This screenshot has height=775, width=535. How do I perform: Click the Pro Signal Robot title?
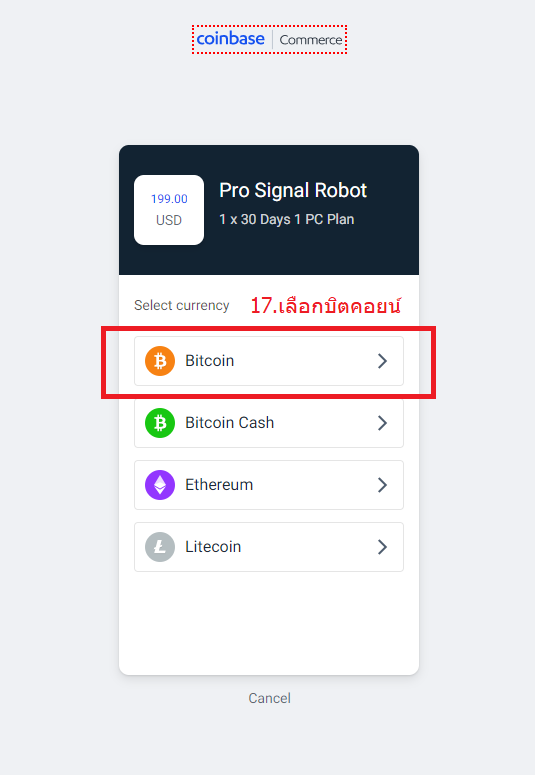[293, 190]
